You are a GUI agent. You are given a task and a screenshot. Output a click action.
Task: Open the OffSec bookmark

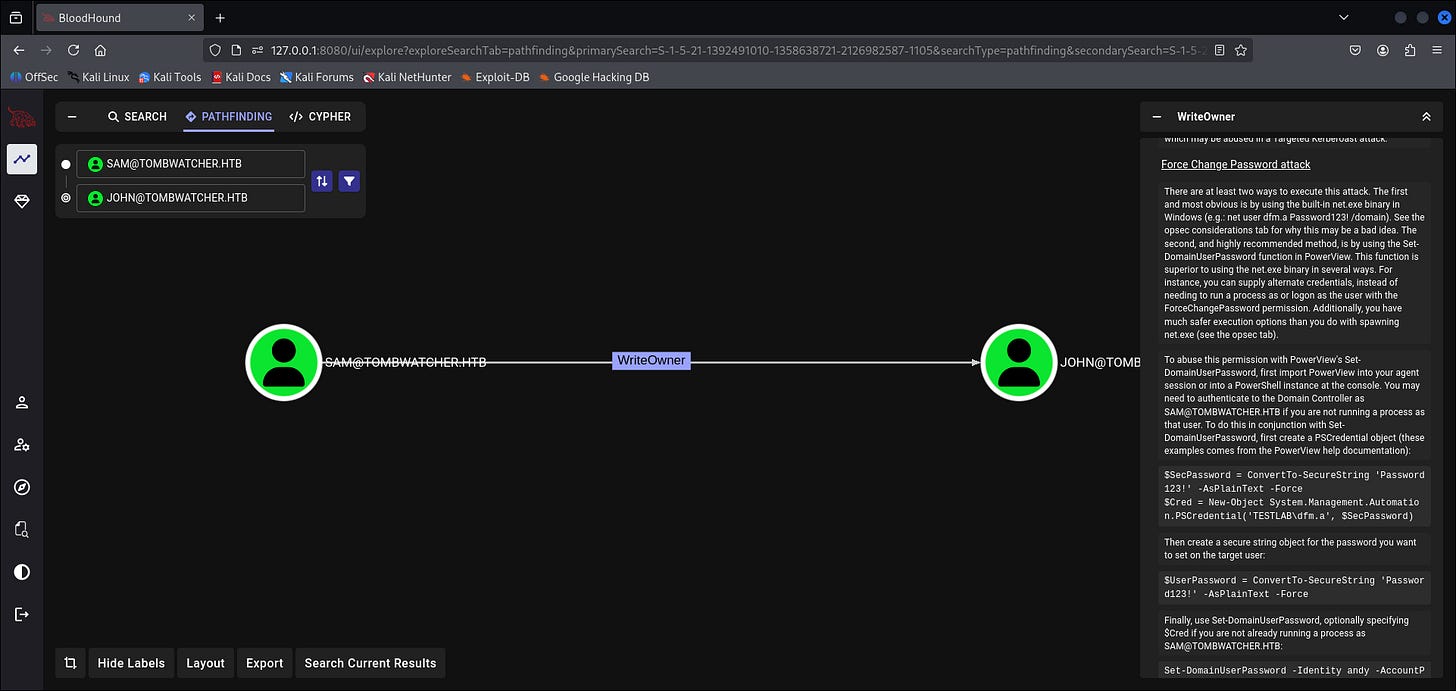(34, 77)
